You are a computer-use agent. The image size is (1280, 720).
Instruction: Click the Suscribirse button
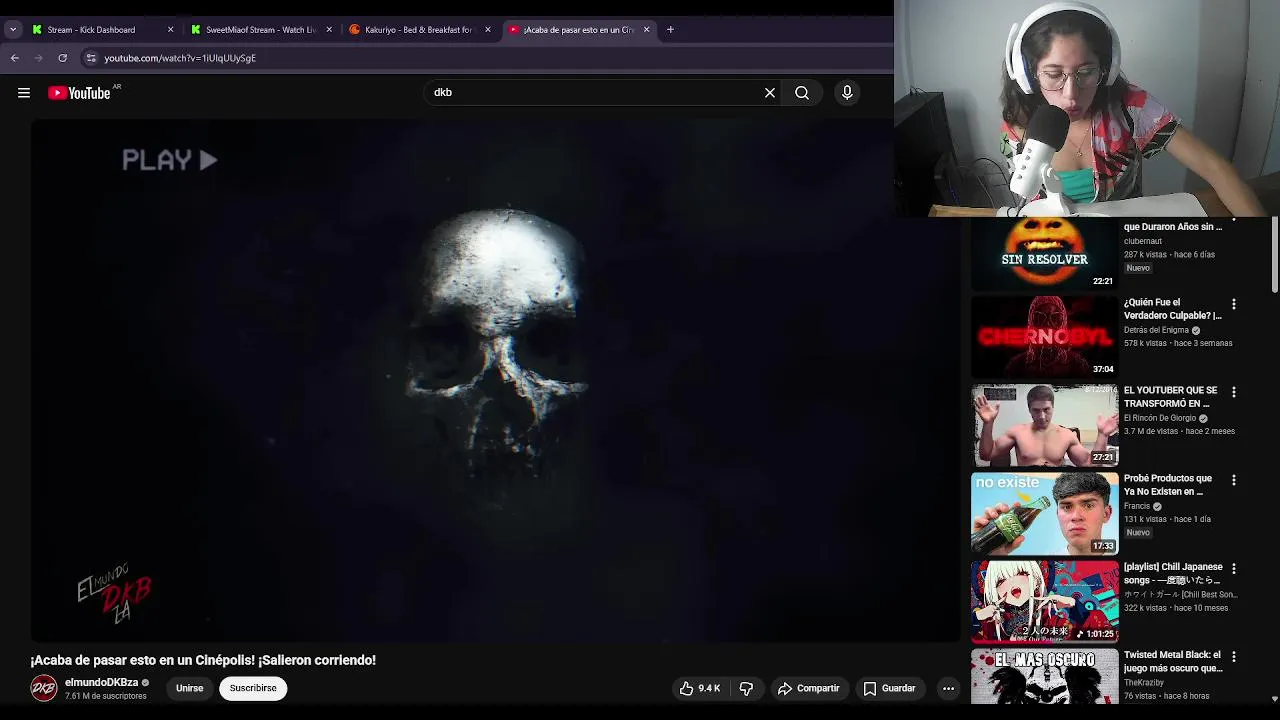pyautogui.click(x=253, y=688)
